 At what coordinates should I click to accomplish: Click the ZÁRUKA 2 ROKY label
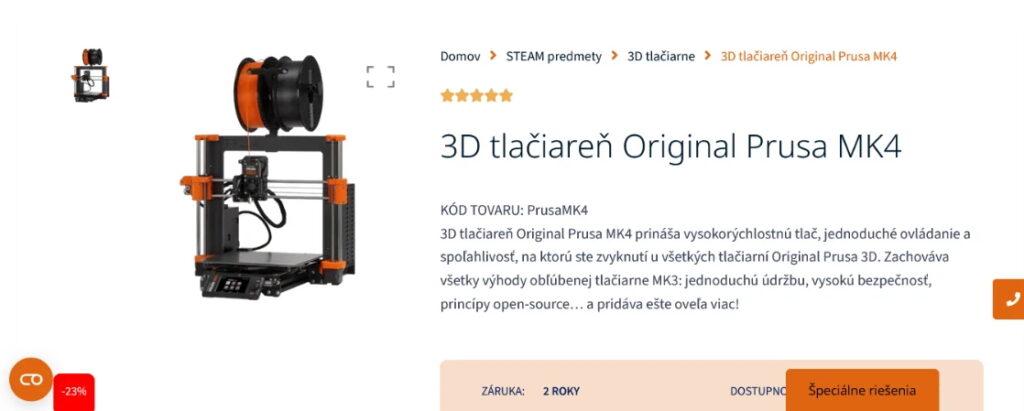(x=530, y=391)
